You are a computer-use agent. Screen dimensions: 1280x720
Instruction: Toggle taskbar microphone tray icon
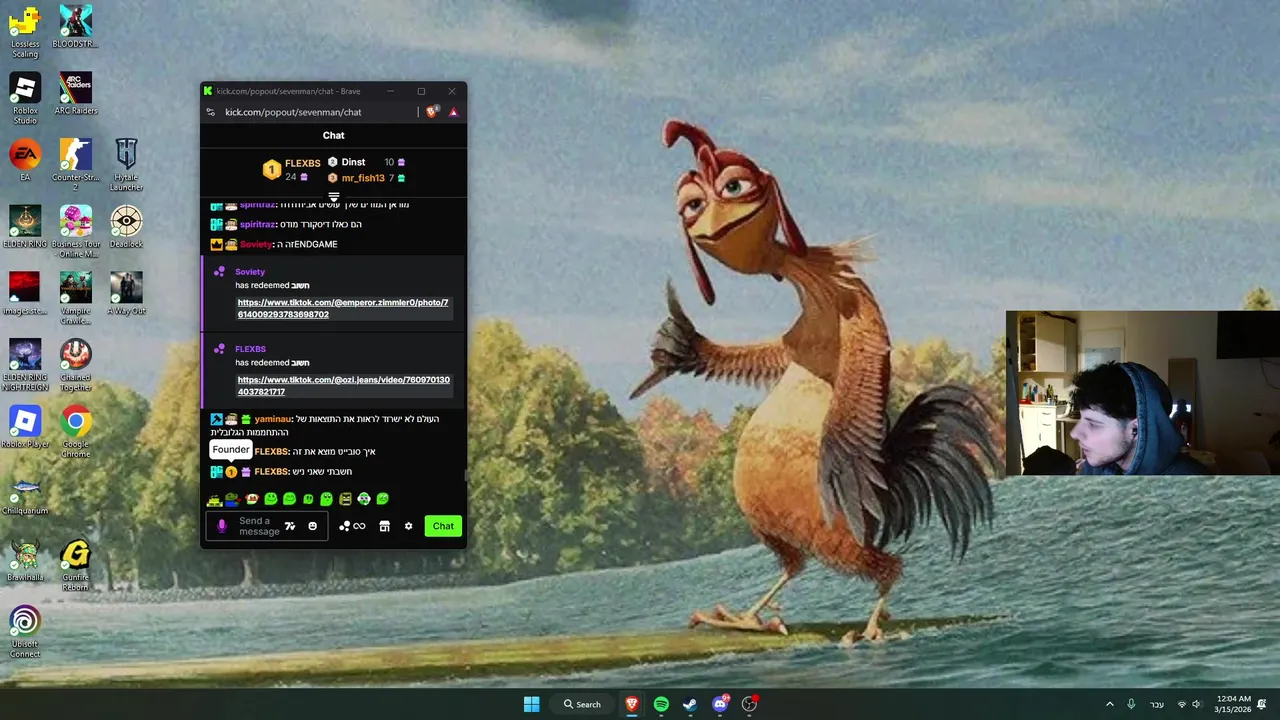1131,704
